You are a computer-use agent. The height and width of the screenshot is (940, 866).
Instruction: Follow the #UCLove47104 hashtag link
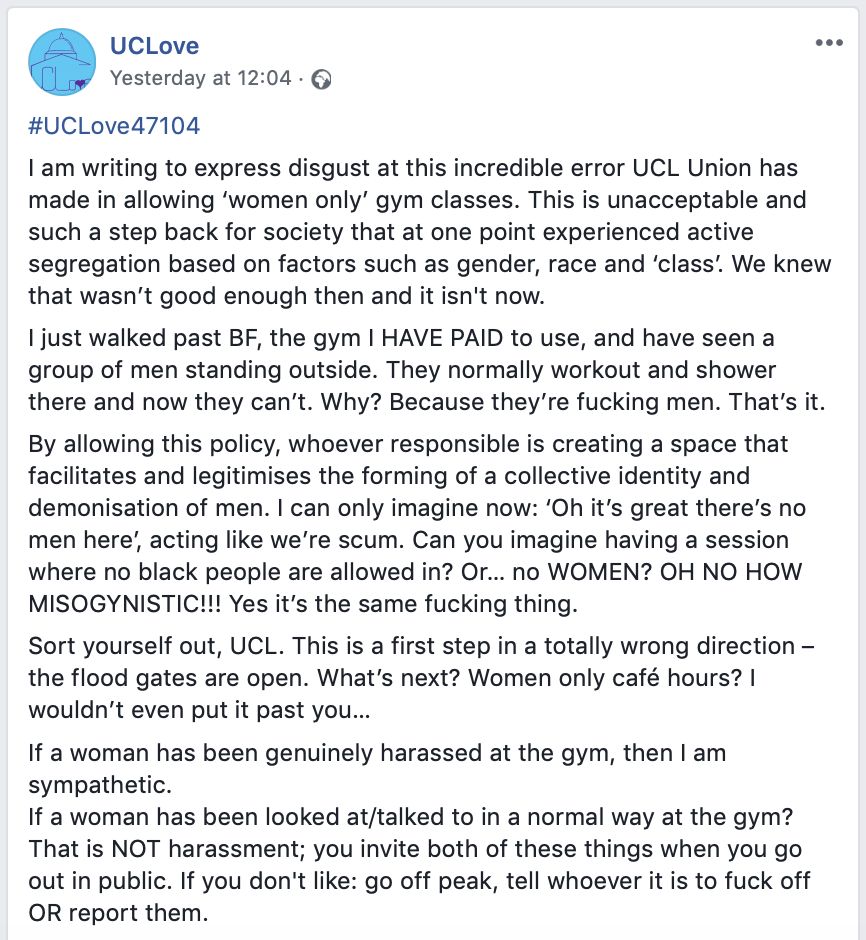(x=114, y=126)
